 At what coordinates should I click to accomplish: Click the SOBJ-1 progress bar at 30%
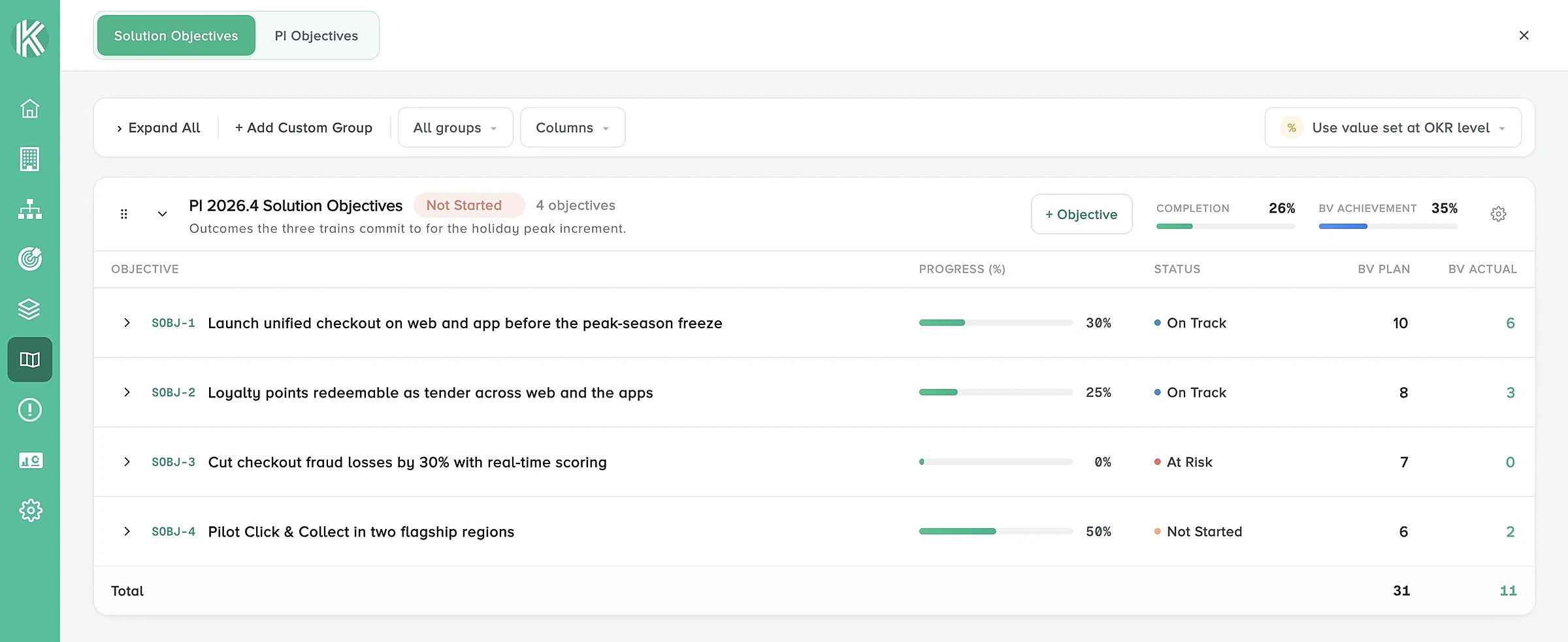pyautogui.click(x=996, y=323)
